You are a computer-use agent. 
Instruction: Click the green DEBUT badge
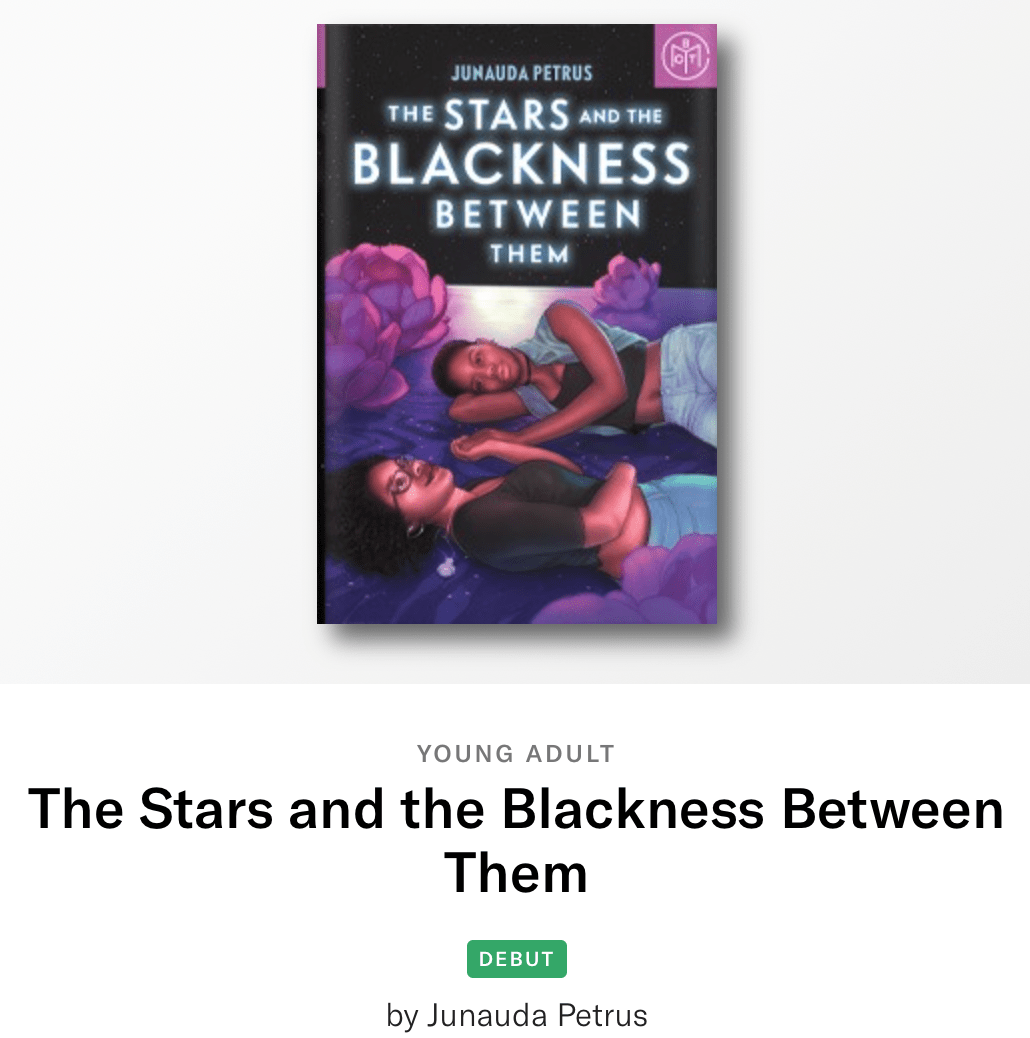click(516, 959)
